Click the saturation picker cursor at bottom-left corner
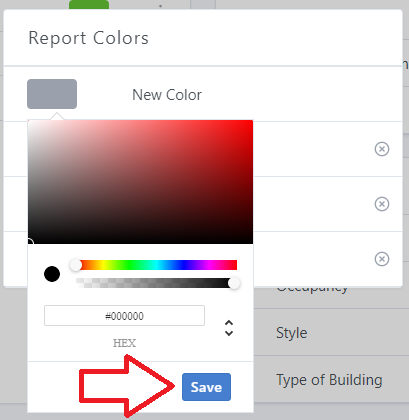This screenshot has width=409, height=420. pos(29,243)
